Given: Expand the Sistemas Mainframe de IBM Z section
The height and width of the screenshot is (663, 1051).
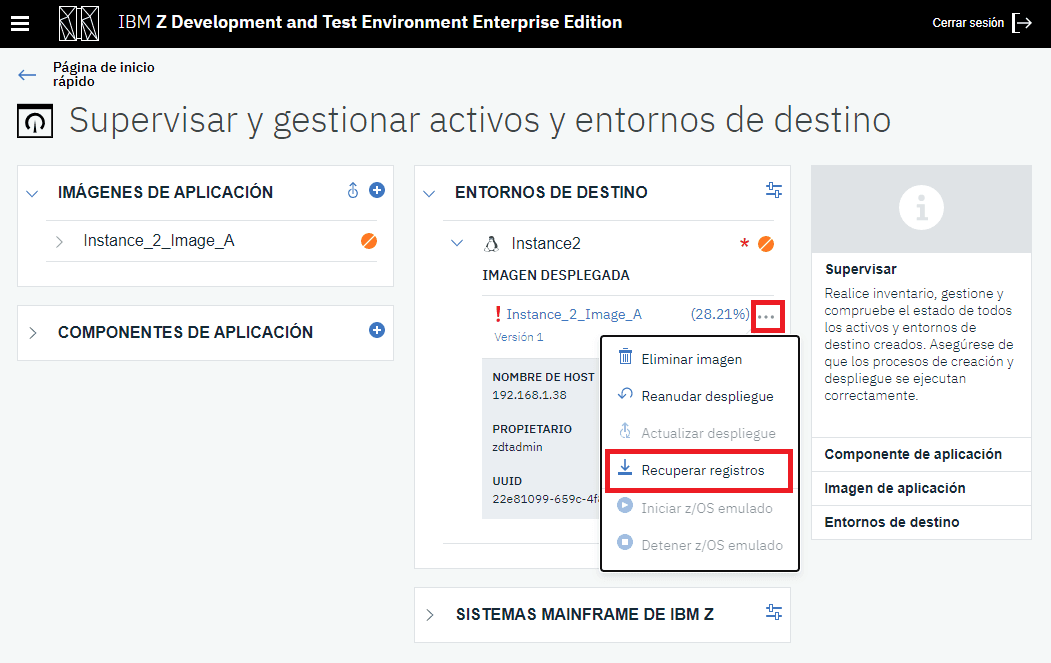Looking at the screenshot, I should [429, 615].
